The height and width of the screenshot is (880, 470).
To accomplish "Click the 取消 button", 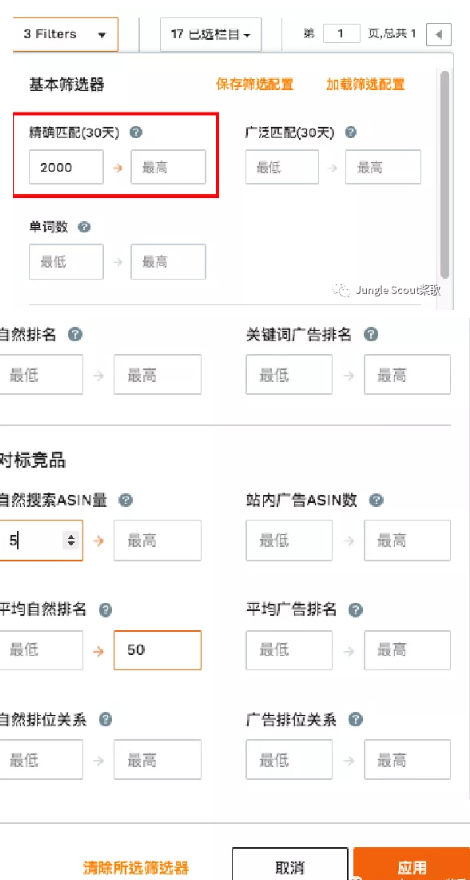I will tap(290, 865).
